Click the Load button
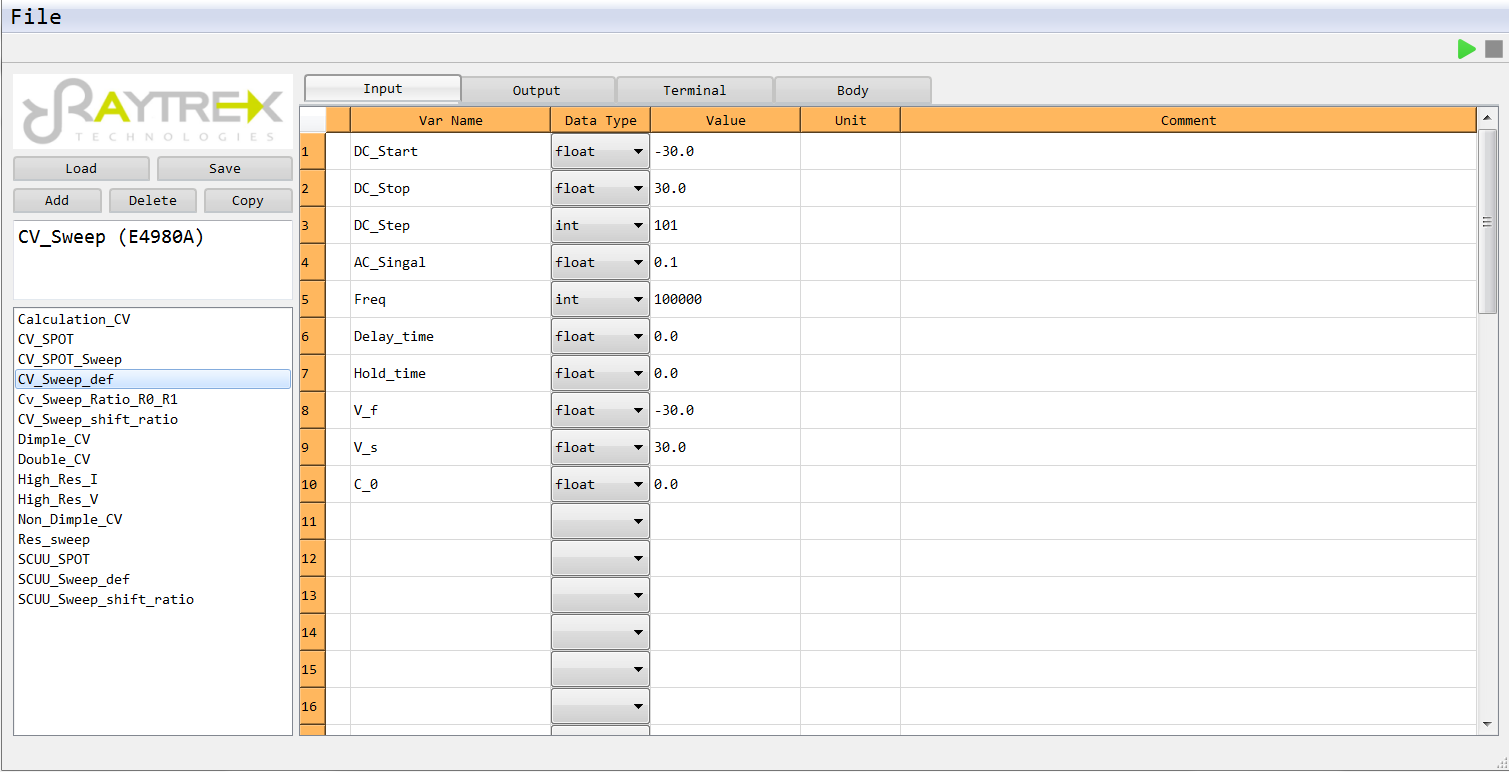Image resolution: width=1509 pixels, height=772 pixels. point(81,168)
